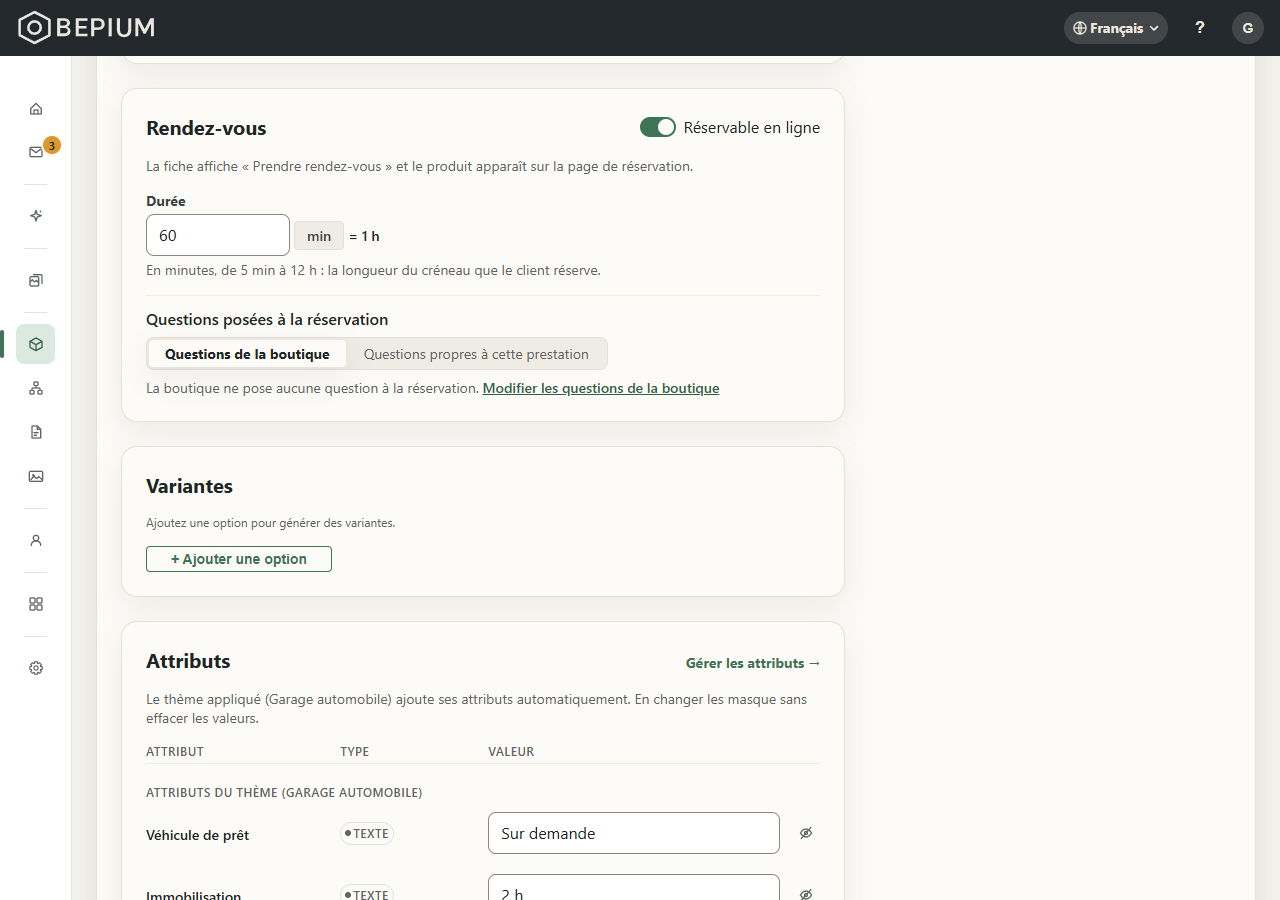Select Questions de la boutique tab

tap(247, 354)
